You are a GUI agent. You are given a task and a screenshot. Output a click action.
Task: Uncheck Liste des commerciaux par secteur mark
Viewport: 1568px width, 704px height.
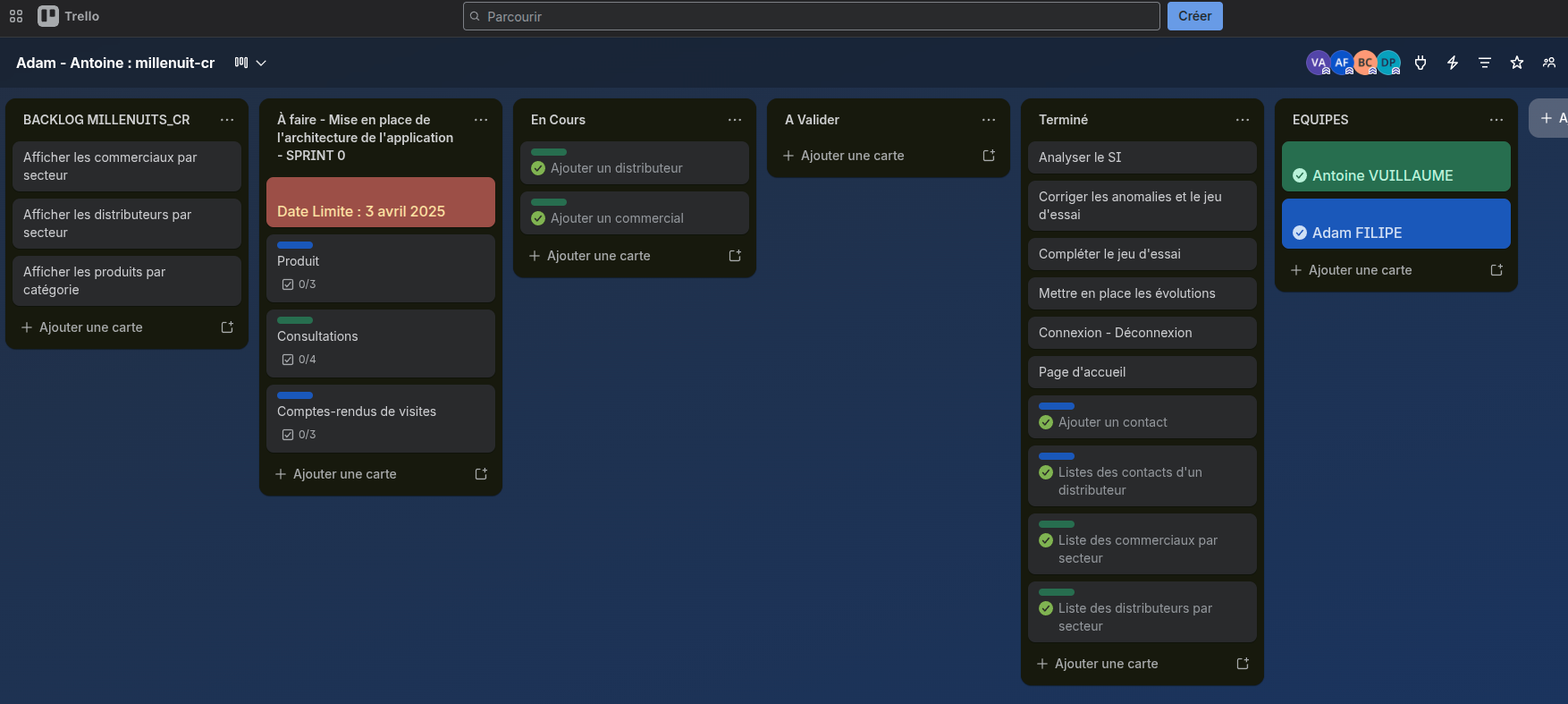tap(1046, 540)
